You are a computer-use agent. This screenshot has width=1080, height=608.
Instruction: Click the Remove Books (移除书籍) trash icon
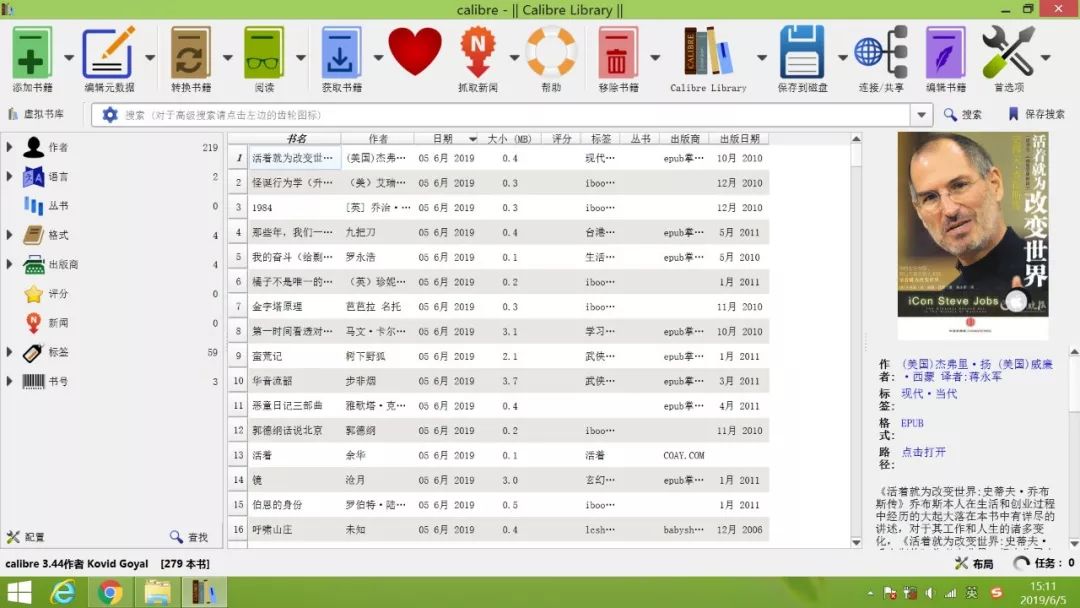[x=618, y=54]
